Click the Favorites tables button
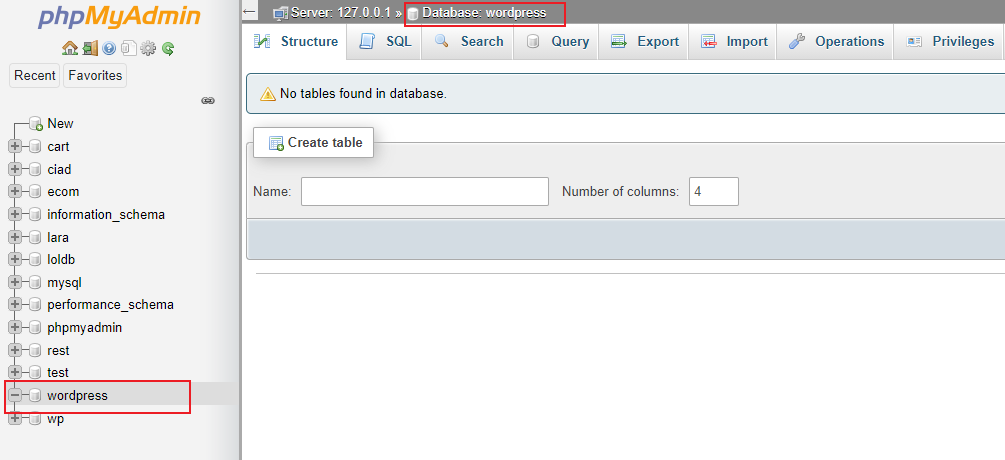This screenshot has height=460, width=1005. click(95, 76)
